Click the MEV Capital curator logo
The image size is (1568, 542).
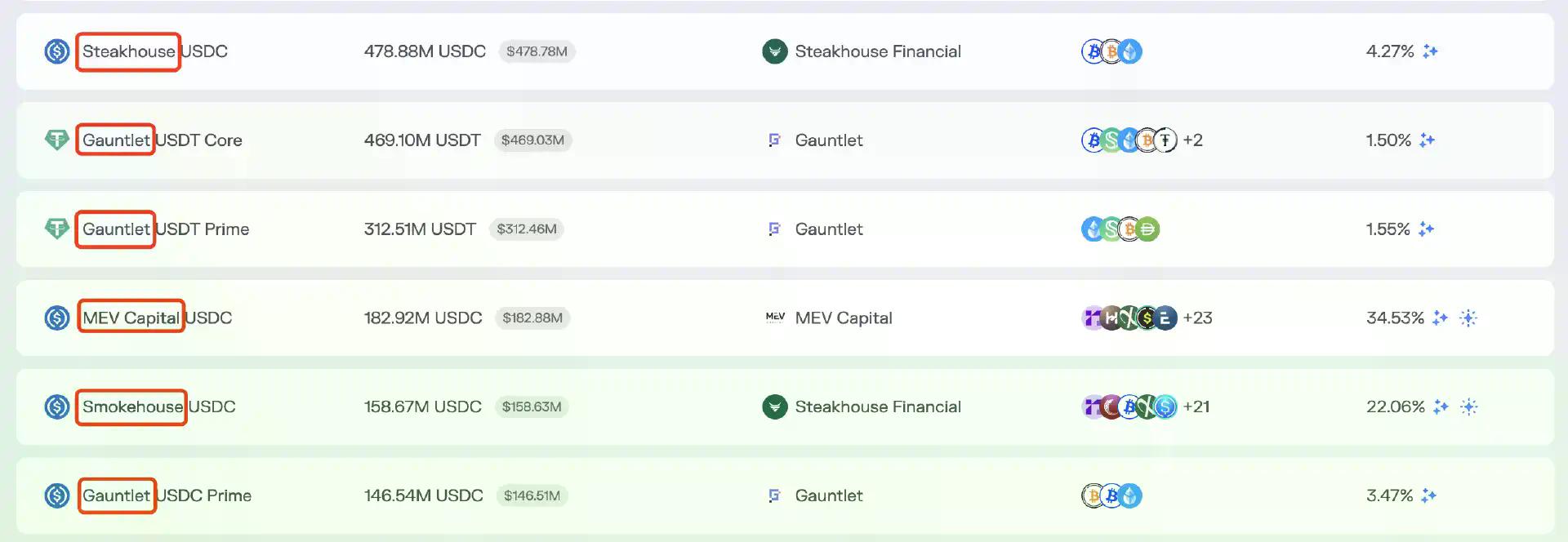[774, 318]
